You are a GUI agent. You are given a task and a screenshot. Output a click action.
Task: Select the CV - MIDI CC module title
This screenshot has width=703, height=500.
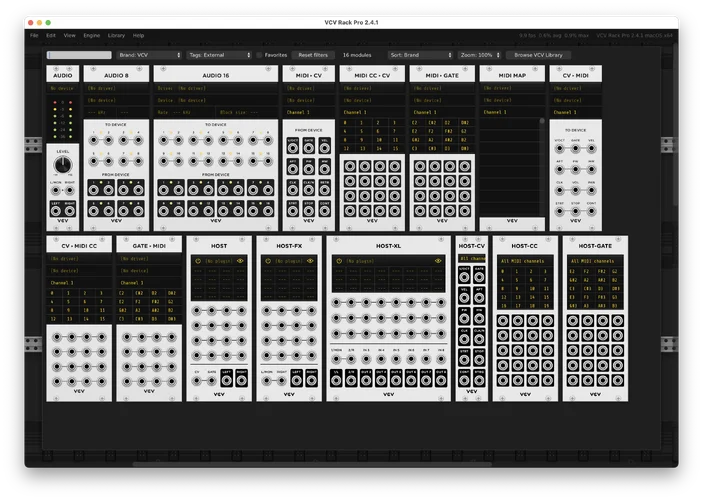(x=79, y=246)
